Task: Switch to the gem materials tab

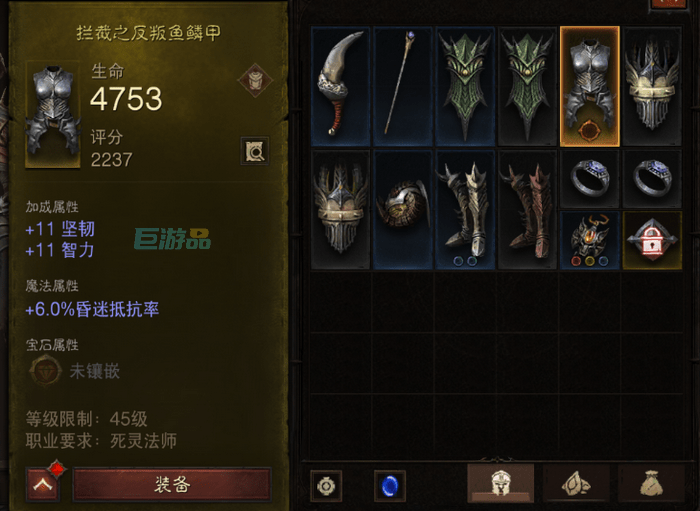Action: 576,483
